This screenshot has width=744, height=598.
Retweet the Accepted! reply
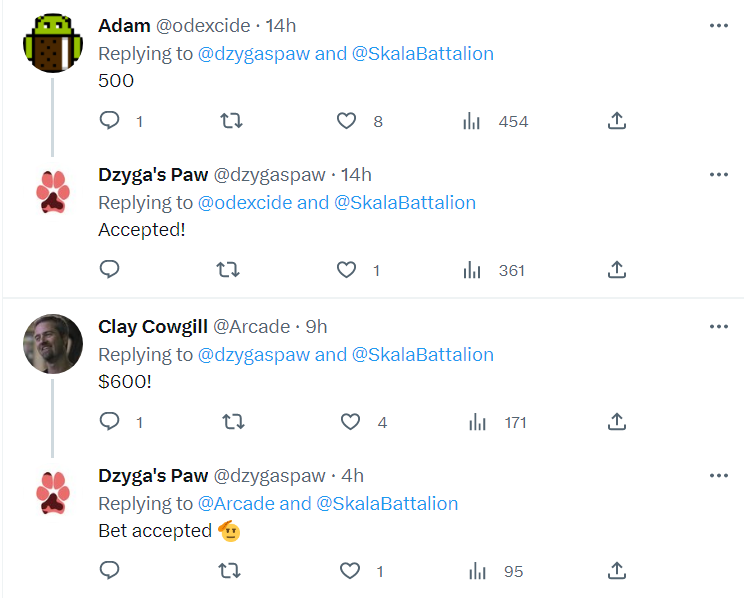[228, 270]
